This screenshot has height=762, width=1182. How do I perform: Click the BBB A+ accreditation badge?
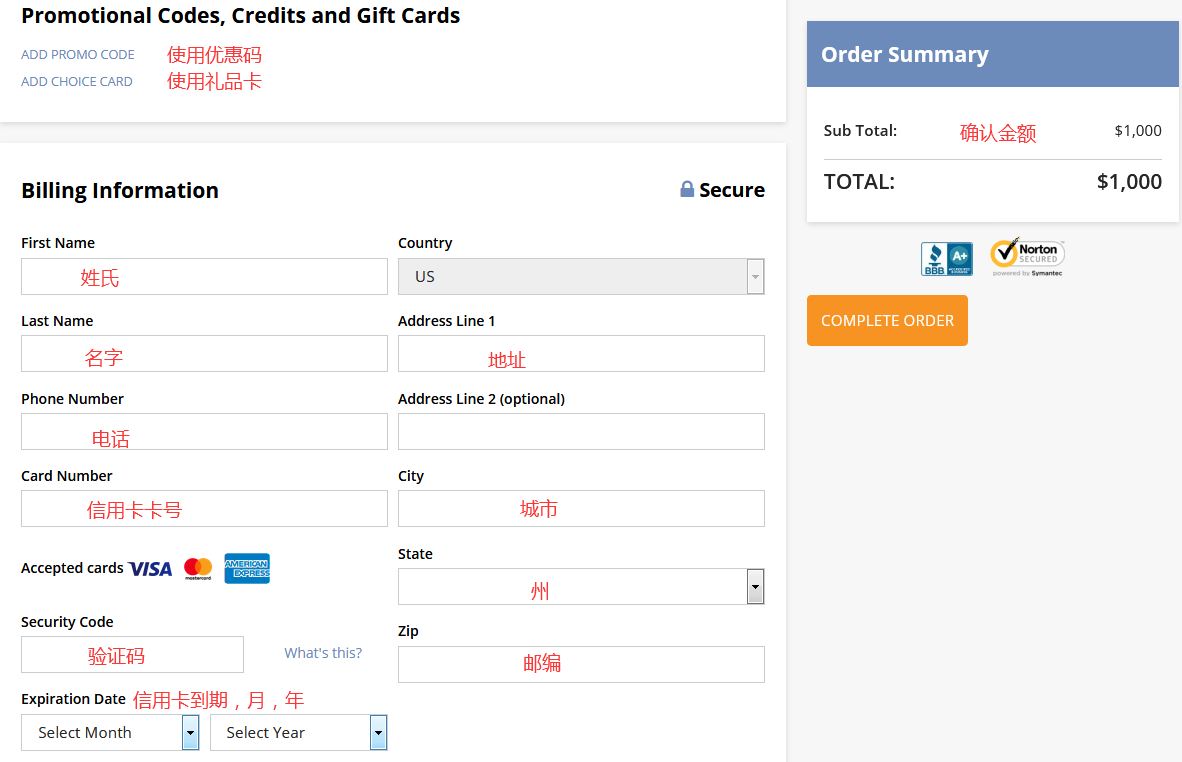[946, 259]
